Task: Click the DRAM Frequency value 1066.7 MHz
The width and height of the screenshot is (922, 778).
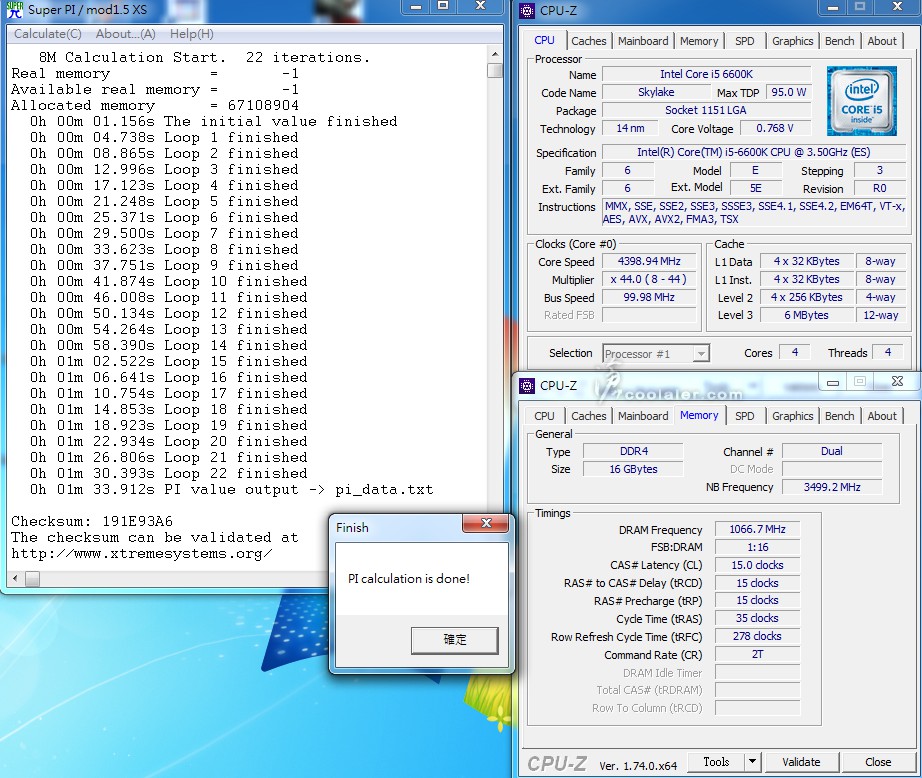Action: pyautogui.click(x=757, y=529)
